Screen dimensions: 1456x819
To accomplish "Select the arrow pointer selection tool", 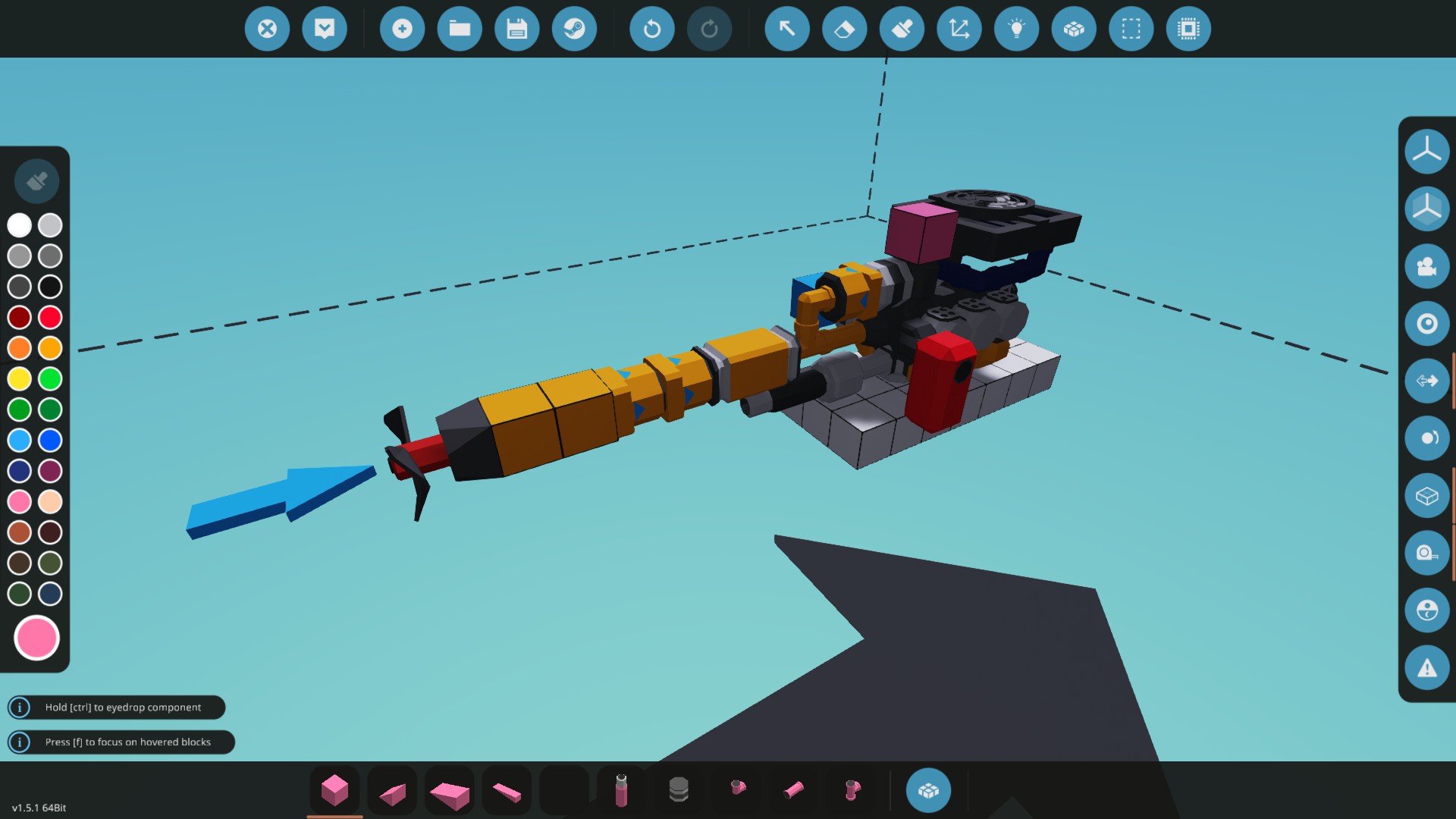I will [786, 29].
